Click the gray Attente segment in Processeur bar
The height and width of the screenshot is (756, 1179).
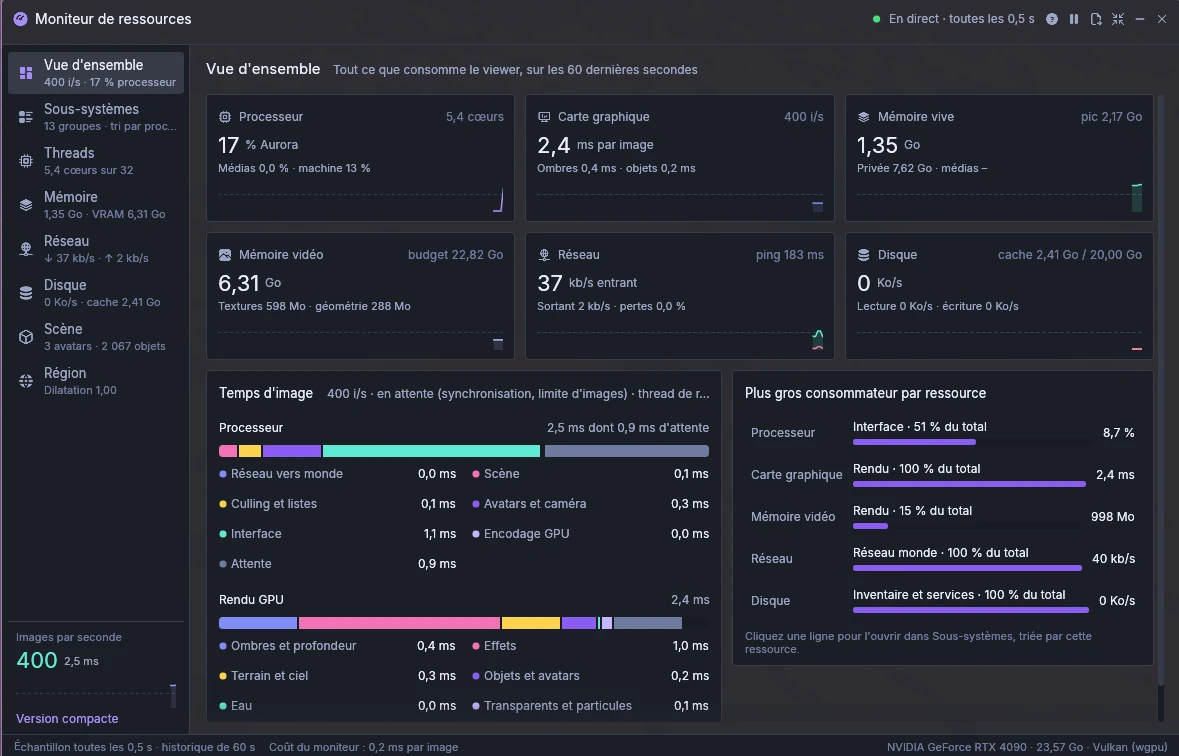tap(626, 451)
